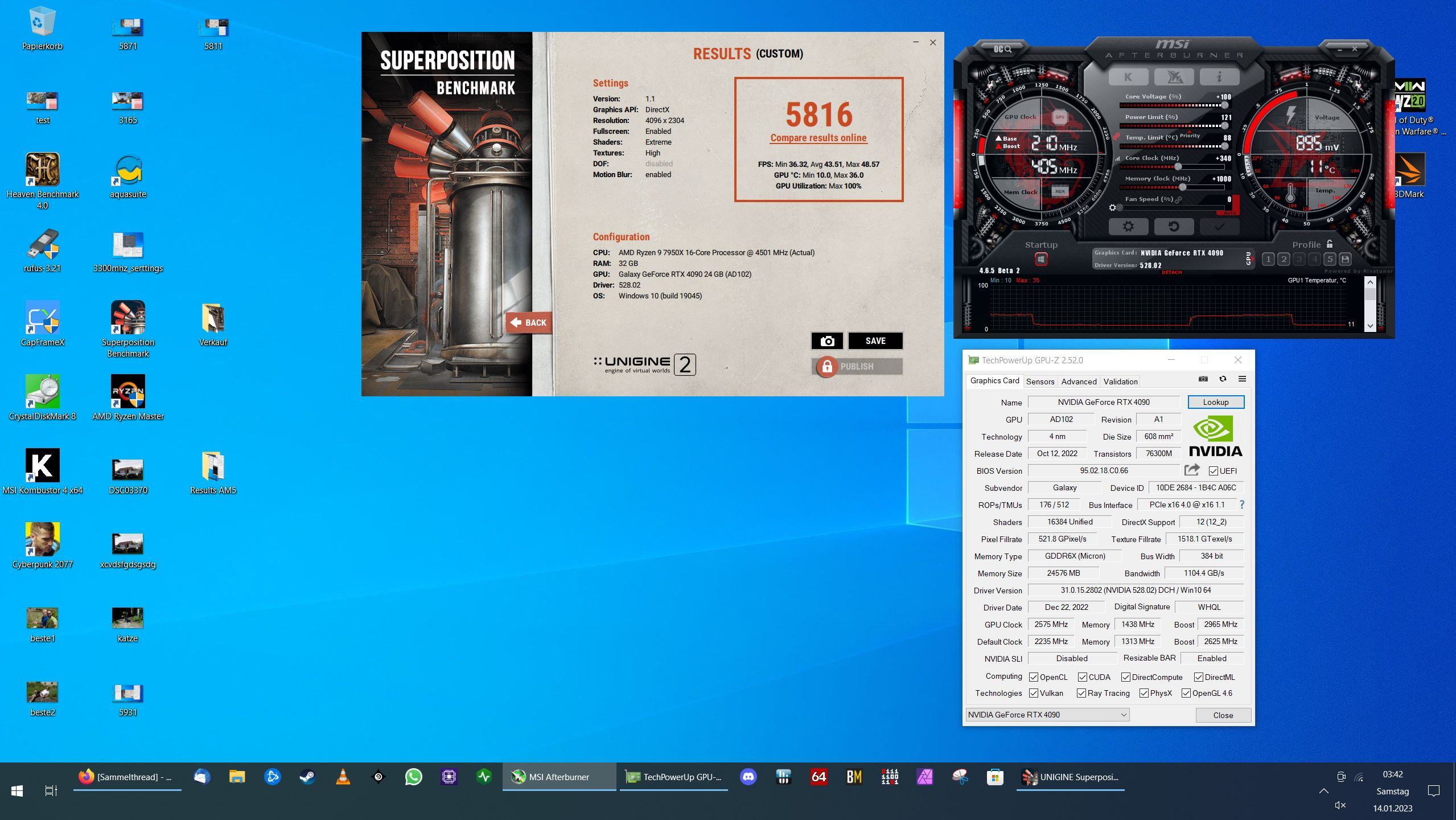Toggle Afterburner Startup Windows button

click(1041, 260)
